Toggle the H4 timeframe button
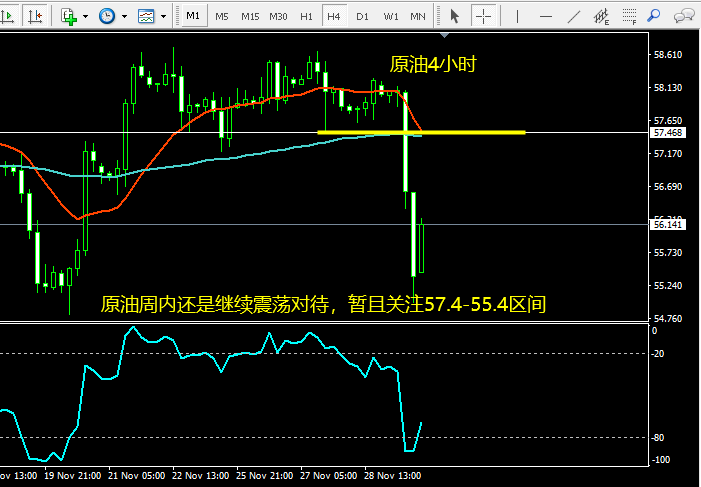701x487 pixels. tap(334, 17)
